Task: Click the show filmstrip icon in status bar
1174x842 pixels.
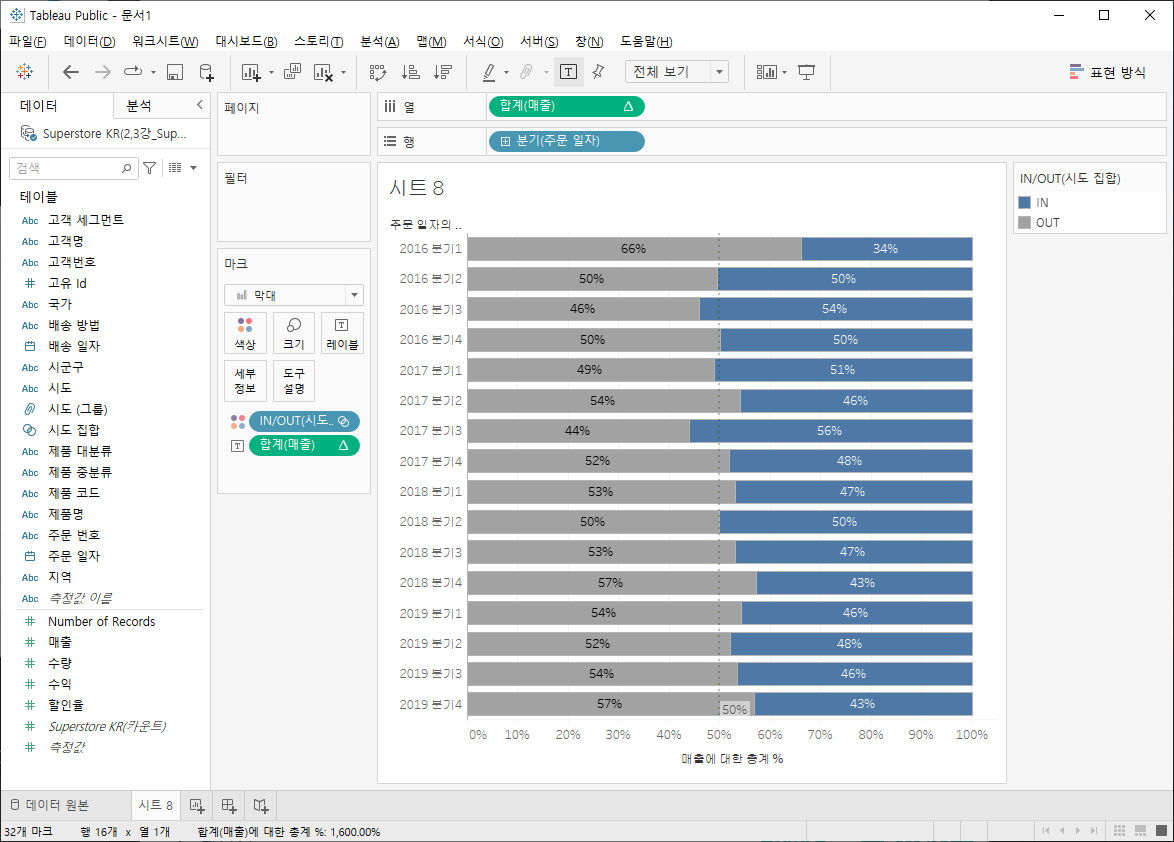Action: click(1141, 831)
